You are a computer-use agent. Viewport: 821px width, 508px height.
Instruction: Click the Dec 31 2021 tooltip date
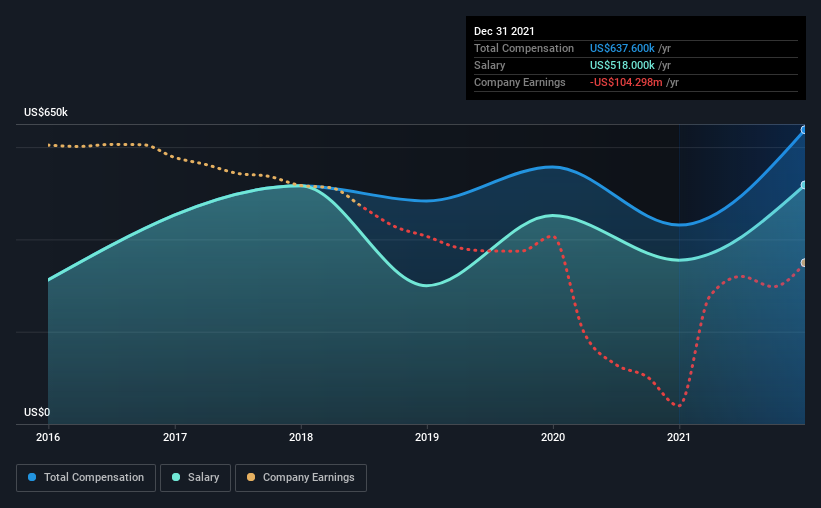(504, 31)
